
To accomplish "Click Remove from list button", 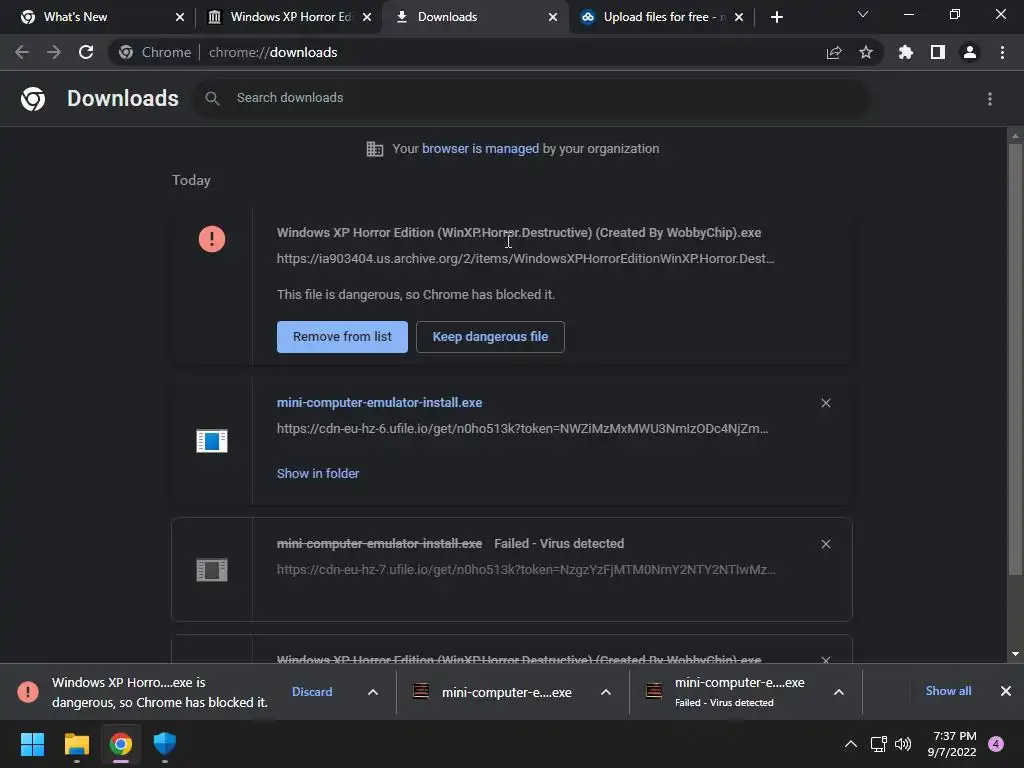I will (x=342, y=337).
